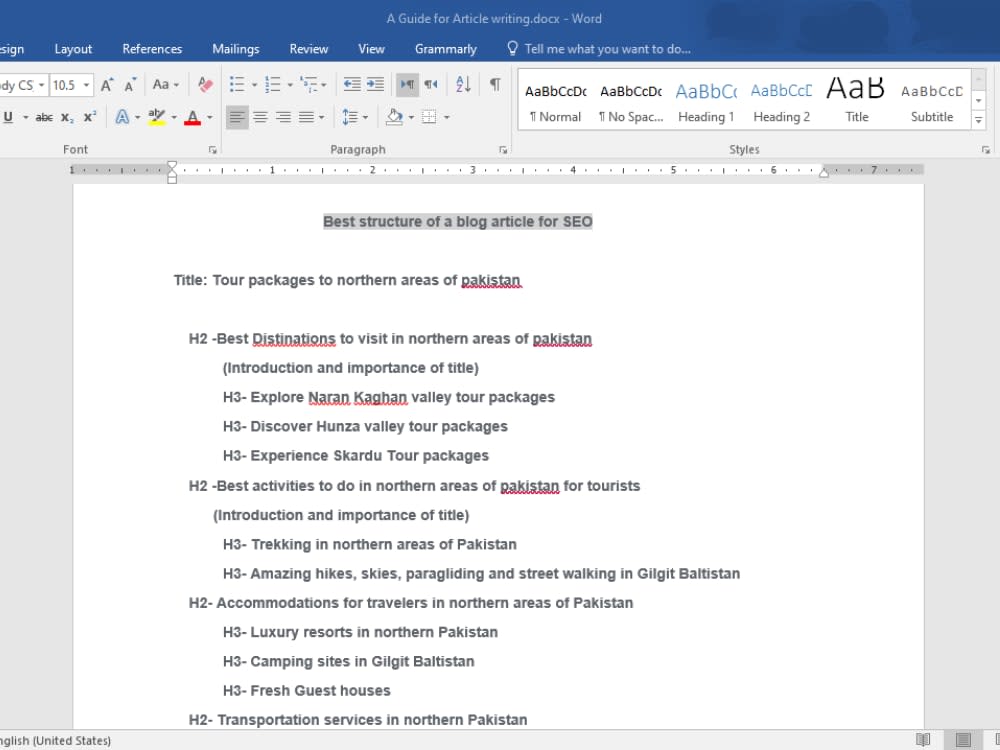This screenshot has height=750, width=1000.
Task: Apply strikethrough with the abc icon
Action: tap(44, 117)
